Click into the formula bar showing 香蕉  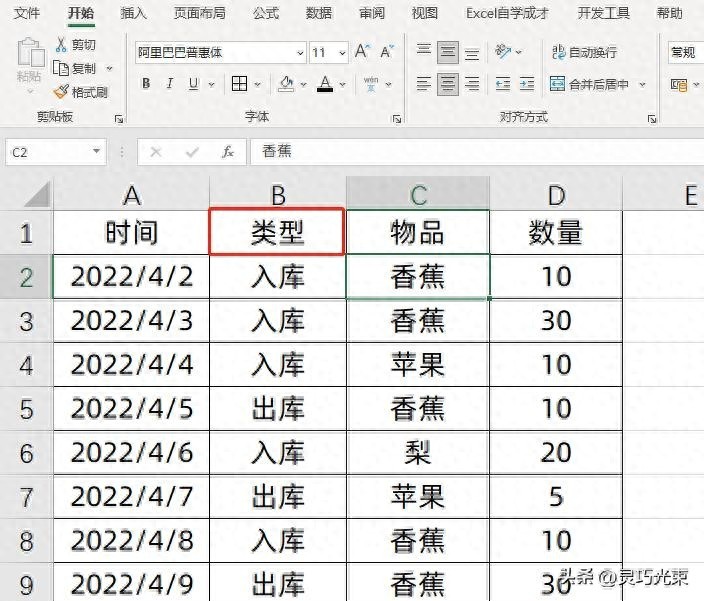click(477, 152)
